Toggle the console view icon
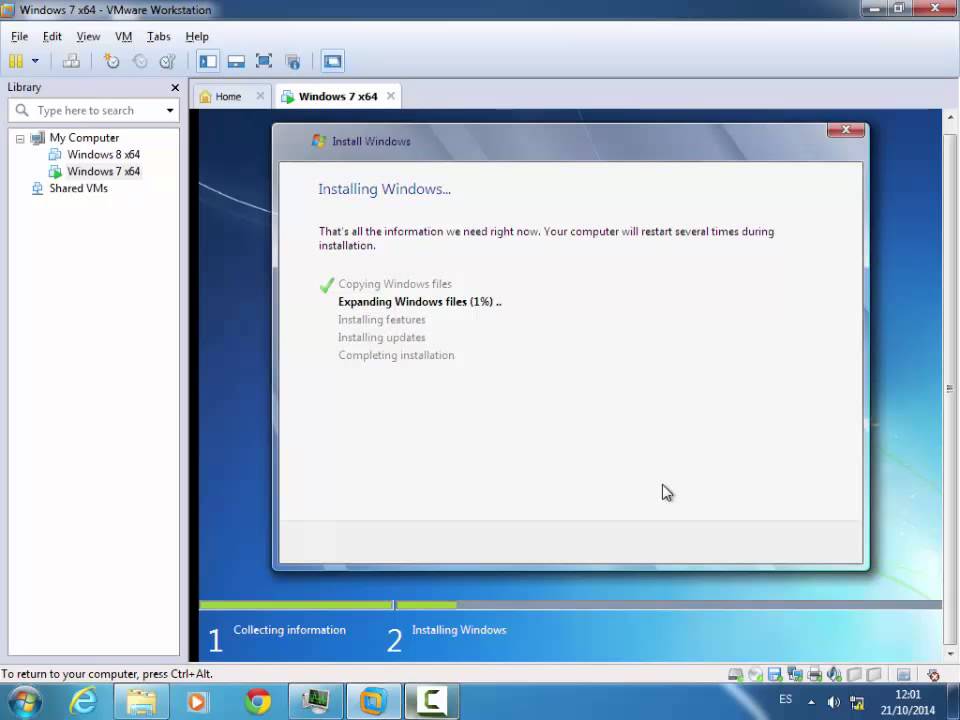 coord(332,61)
